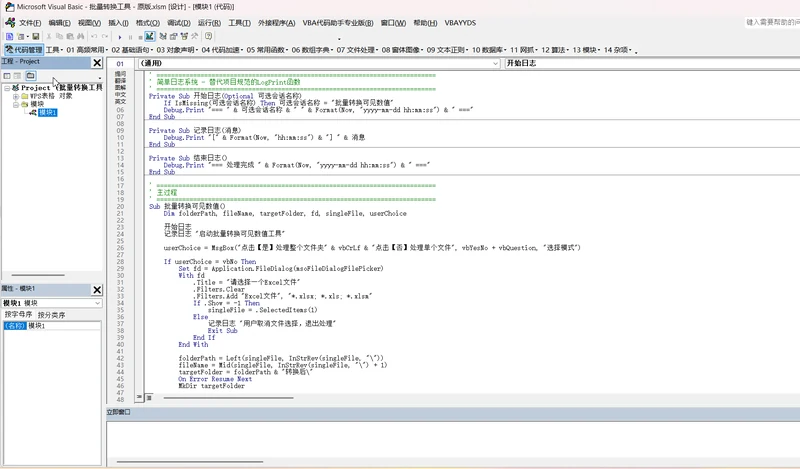Screen dimensions: 800x469
Task: Open the 工具 dropdown on add-in toolbar
Action: 54,50
